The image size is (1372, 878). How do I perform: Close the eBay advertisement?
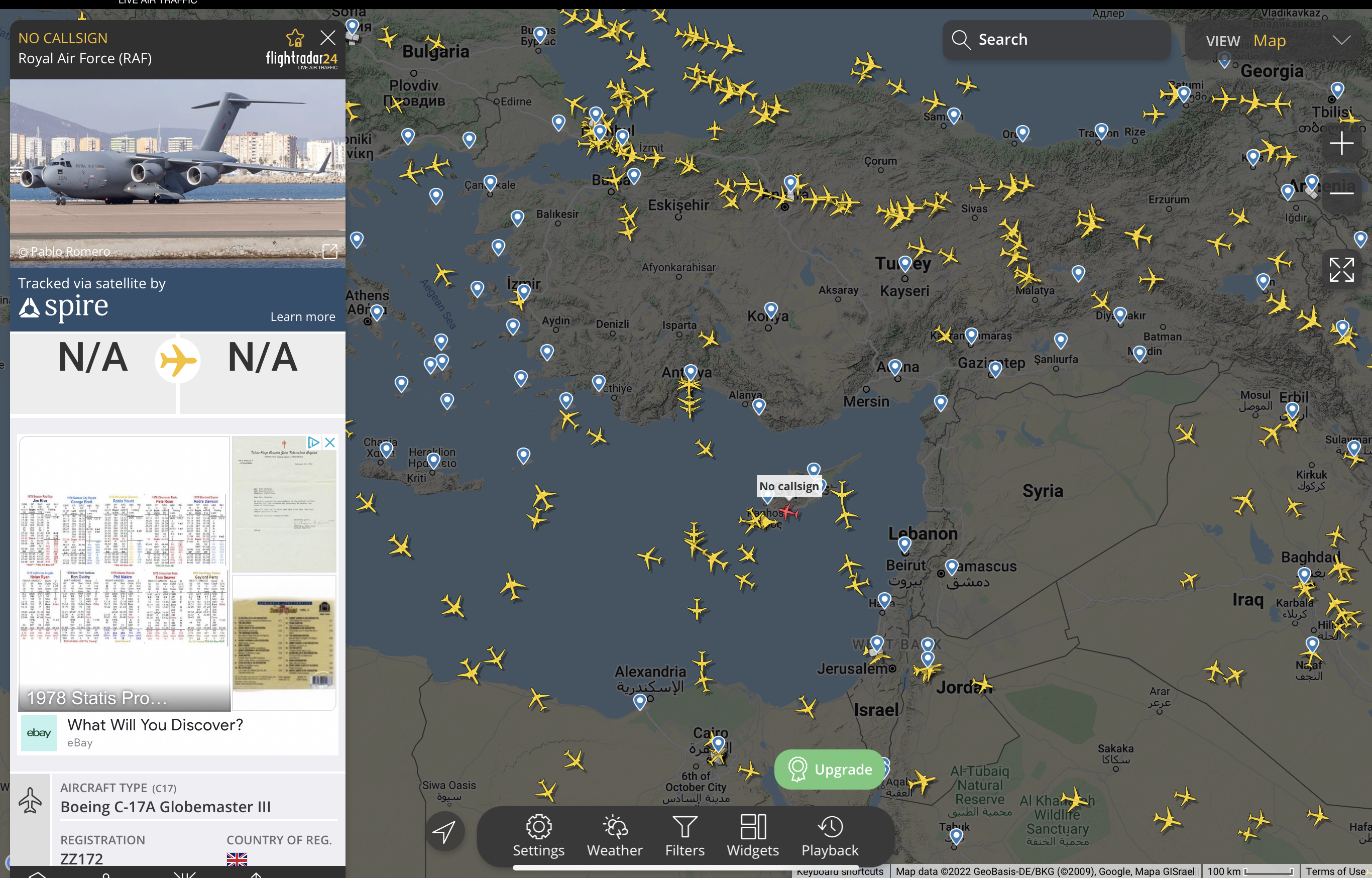[329, 443]
